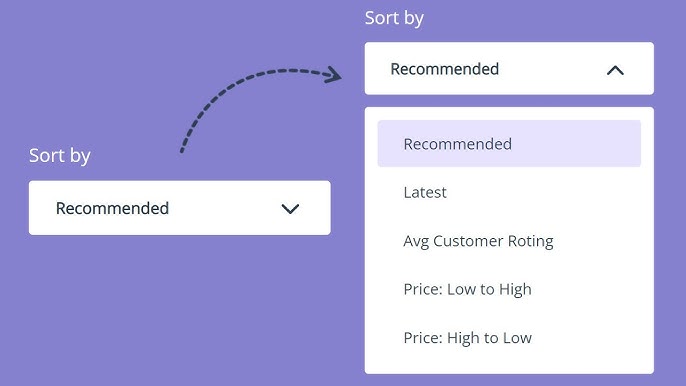Select Price: Low to High option

click(x=467, y=289)
